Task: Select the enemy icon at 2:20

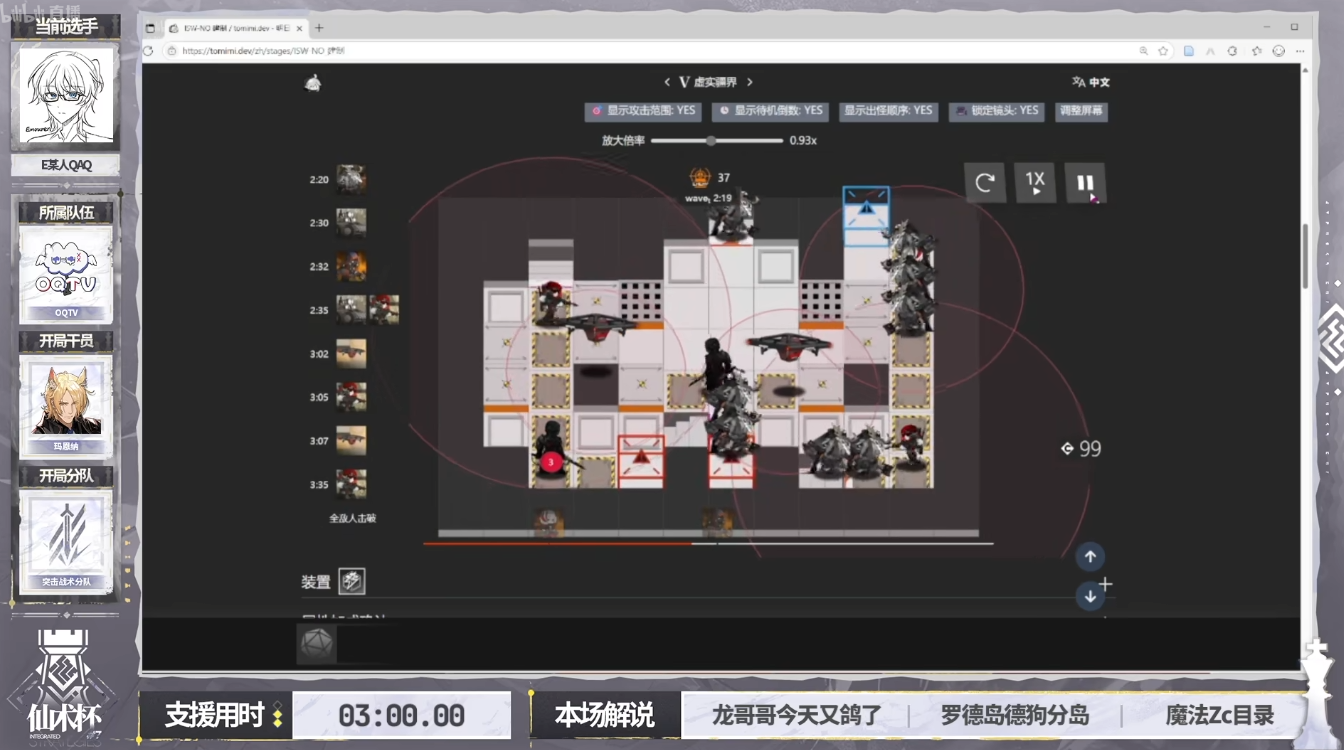Action: point(351,179)
